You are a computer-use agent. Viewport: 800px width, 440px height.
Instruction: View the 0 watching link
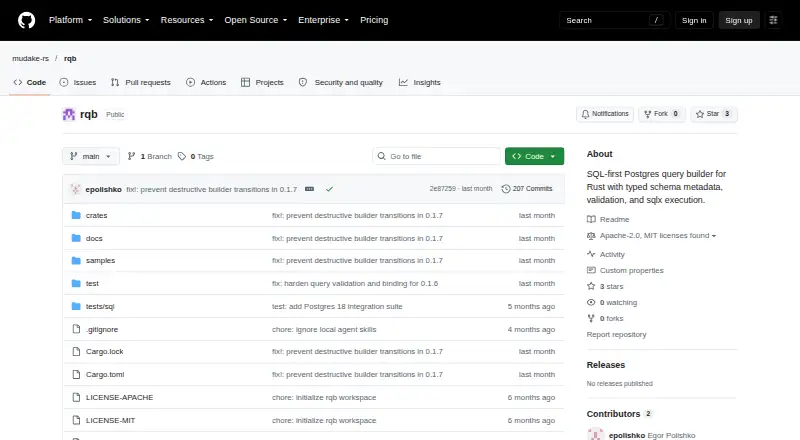pos(612,302)
